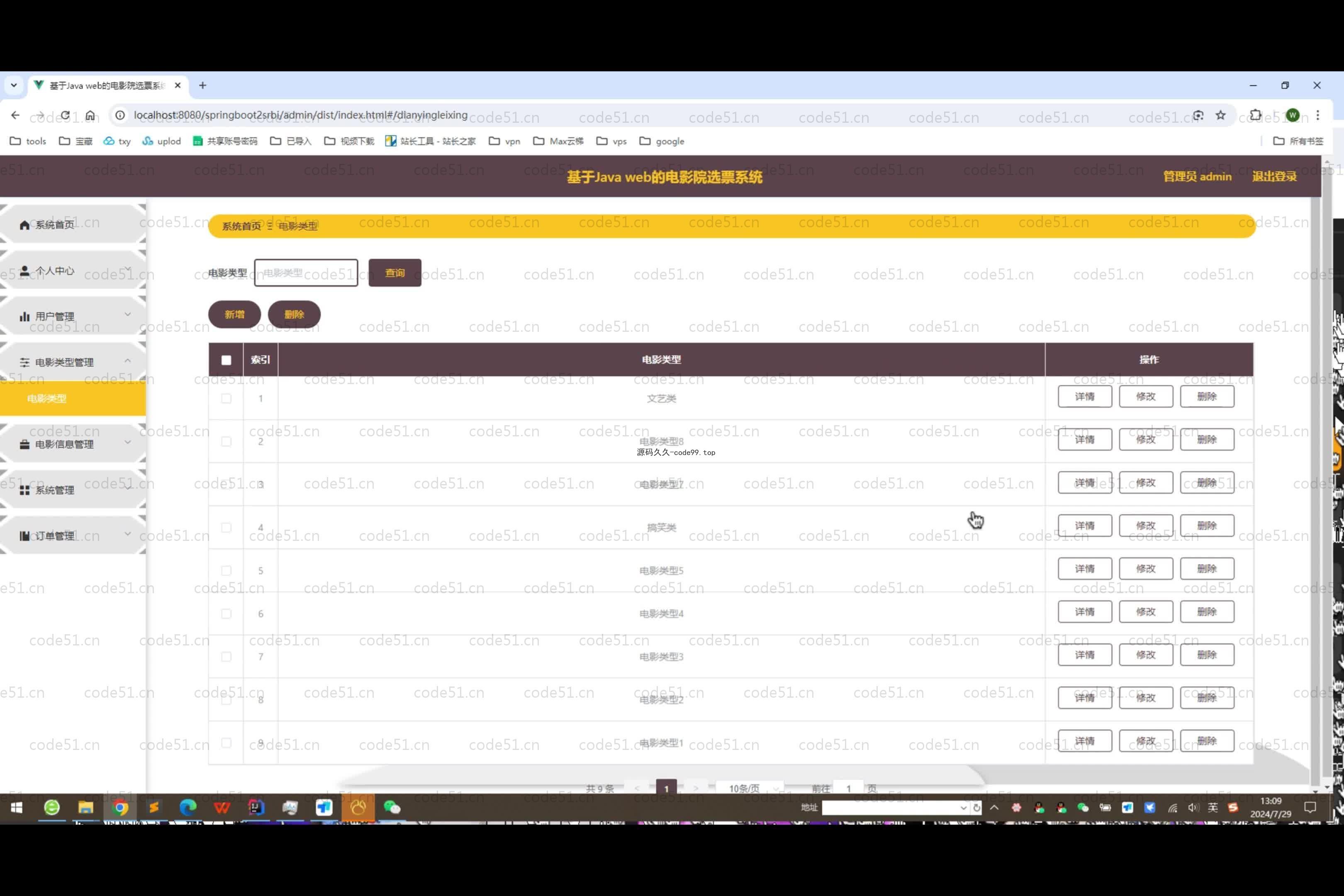Check the row 2 电影类型8 checkbox
1344x896 pixels.
[226, 441]
